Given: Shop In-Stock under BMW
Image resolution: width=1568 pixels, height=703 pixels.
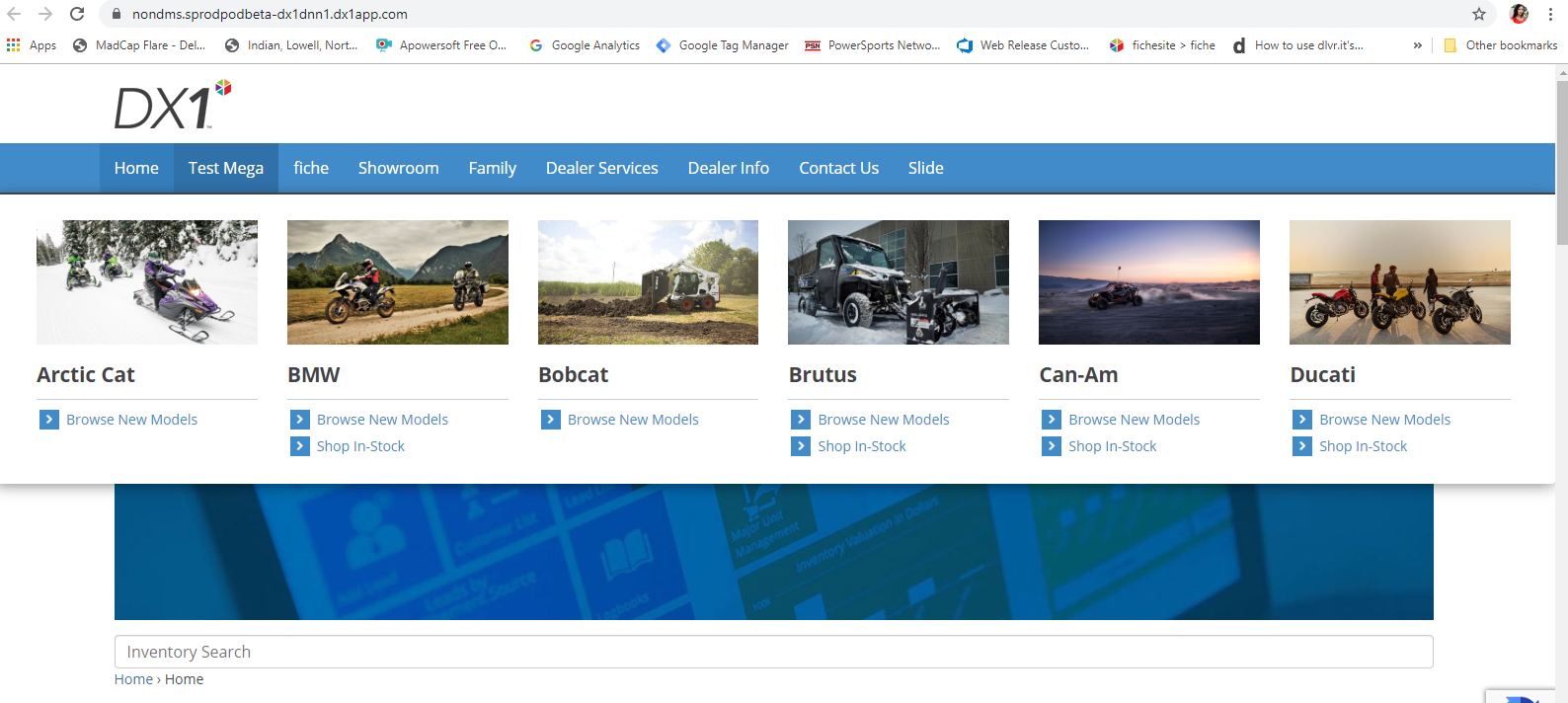Looking at the screenshot, I should (361, 446).
